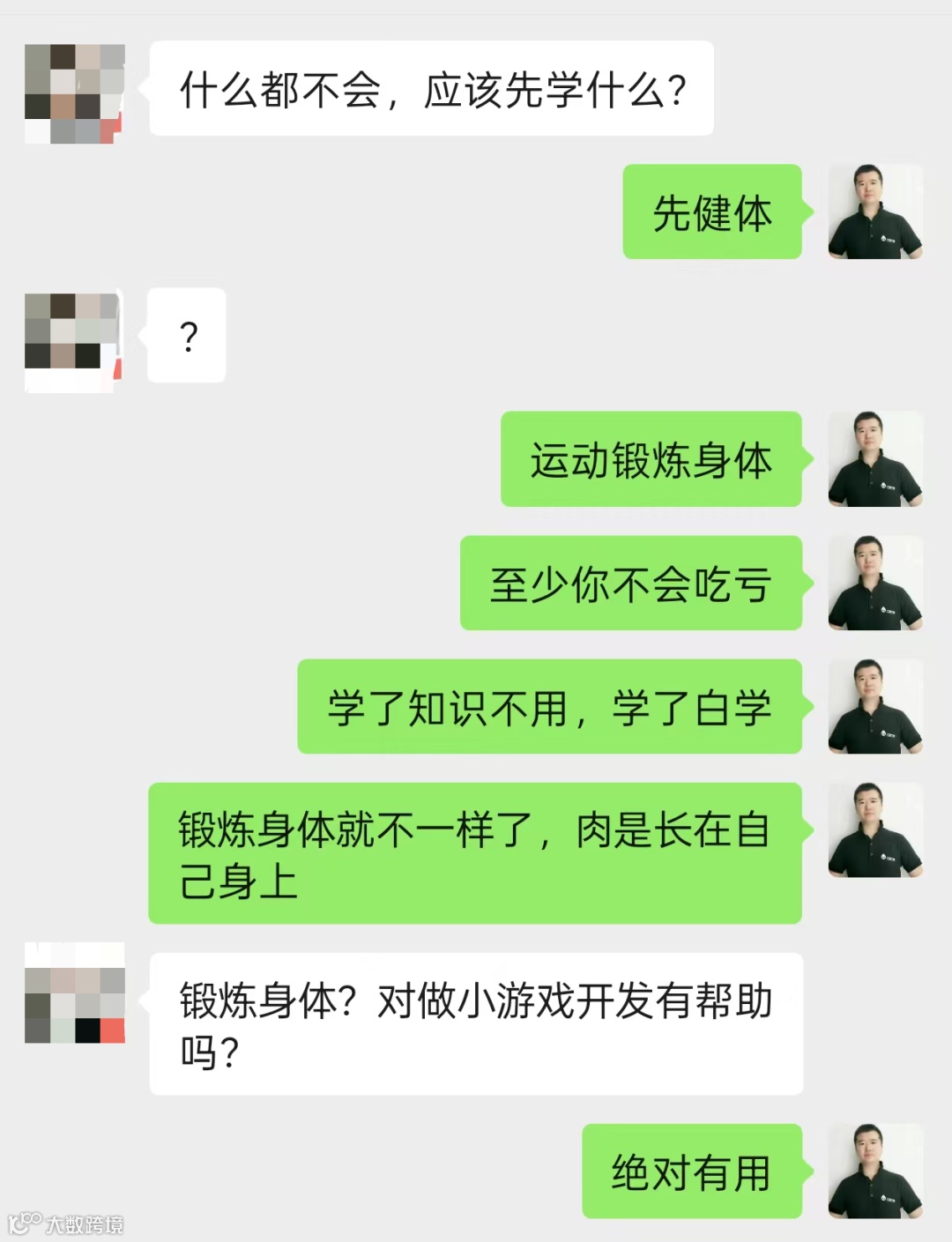Tap avatar next to "肉是长在自己身上" message

tap(875, 829)
